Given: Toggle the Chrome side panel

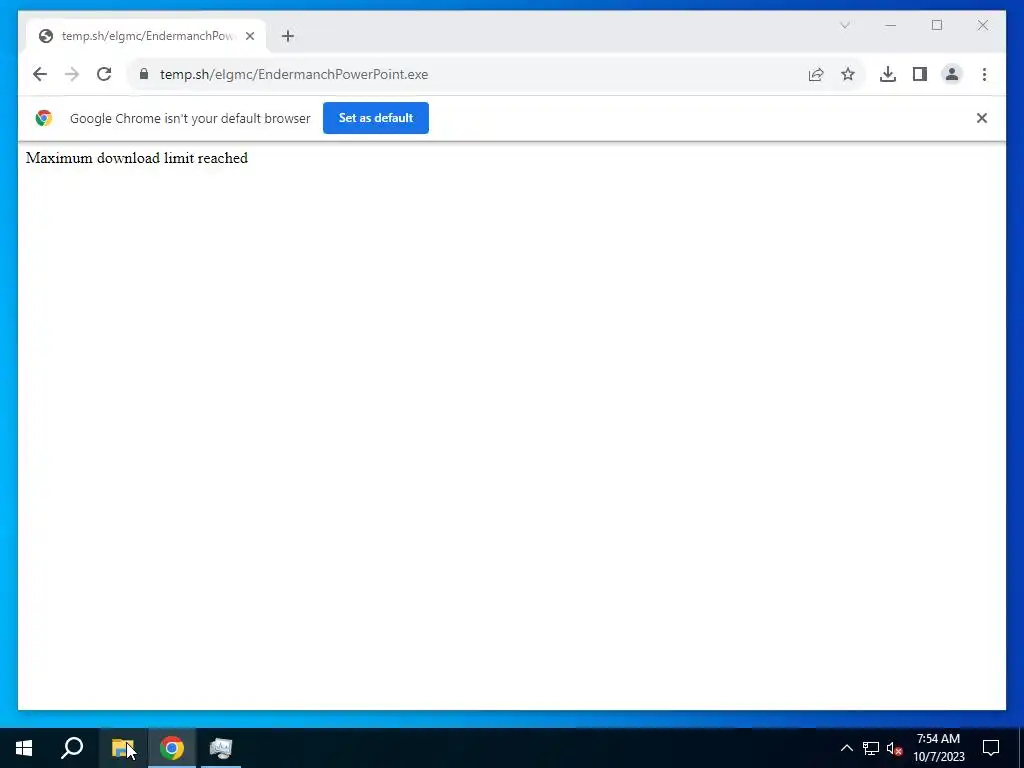Looking at the screenshot, I should pos(920,74).
